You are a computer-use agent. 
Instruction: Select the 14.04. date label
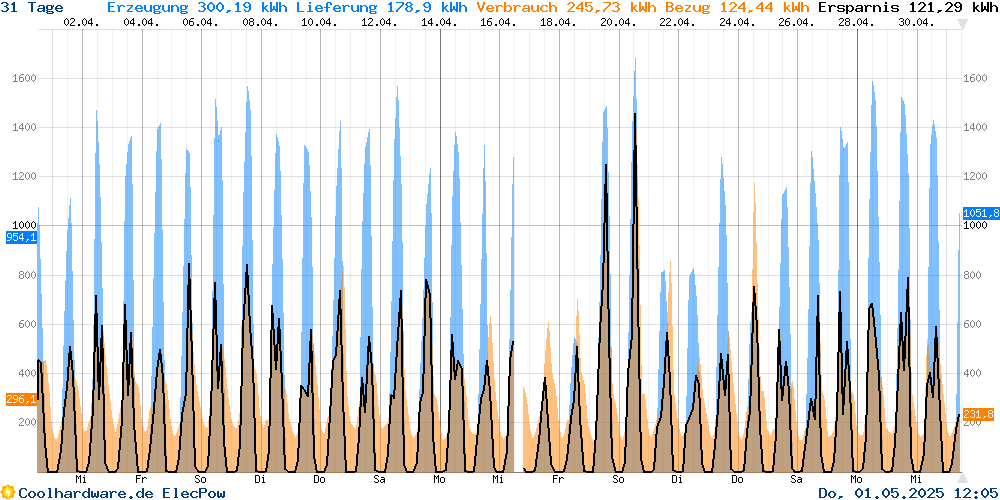coord(439,22)
